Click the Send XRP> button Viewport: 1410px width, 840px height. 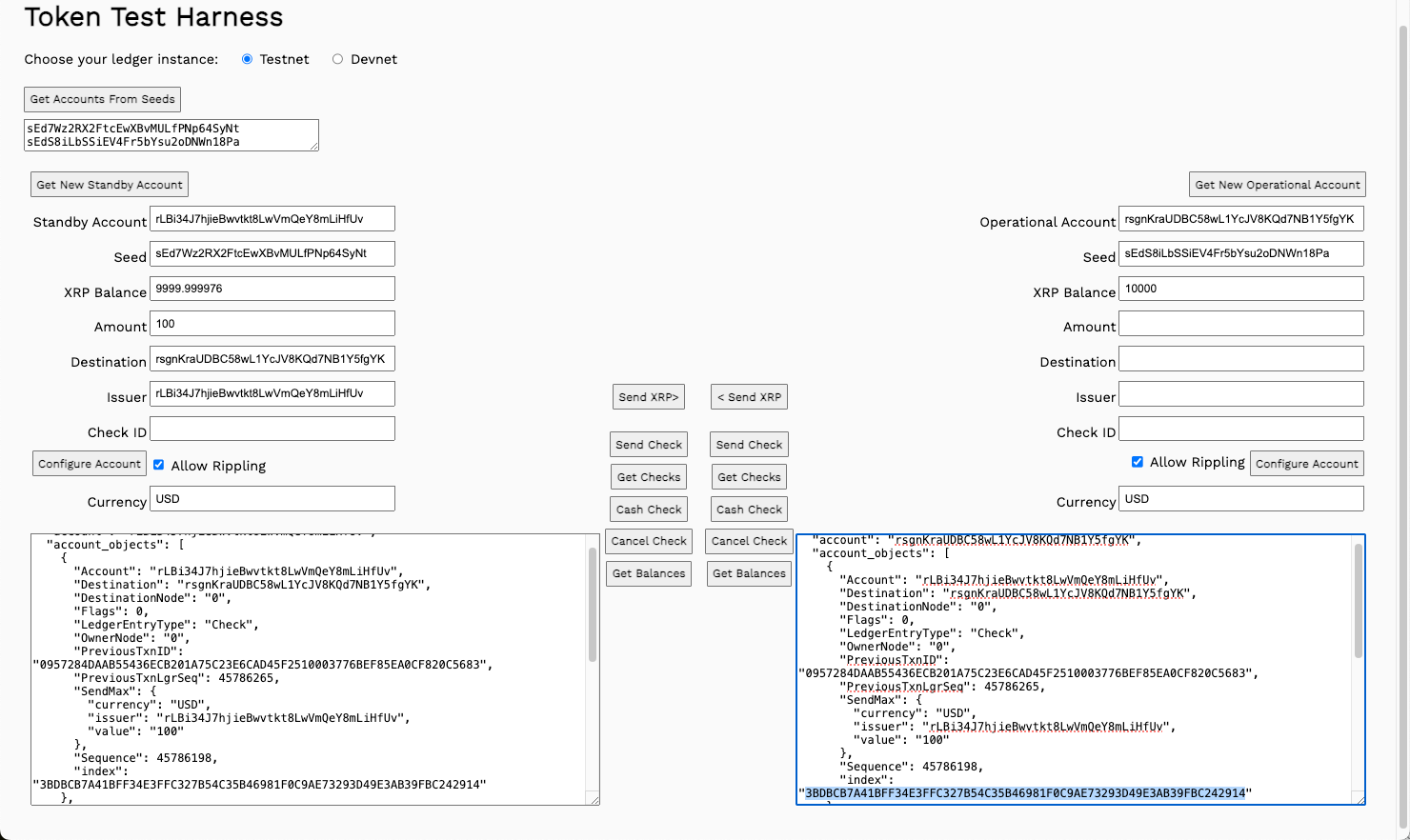pos(649,397)
